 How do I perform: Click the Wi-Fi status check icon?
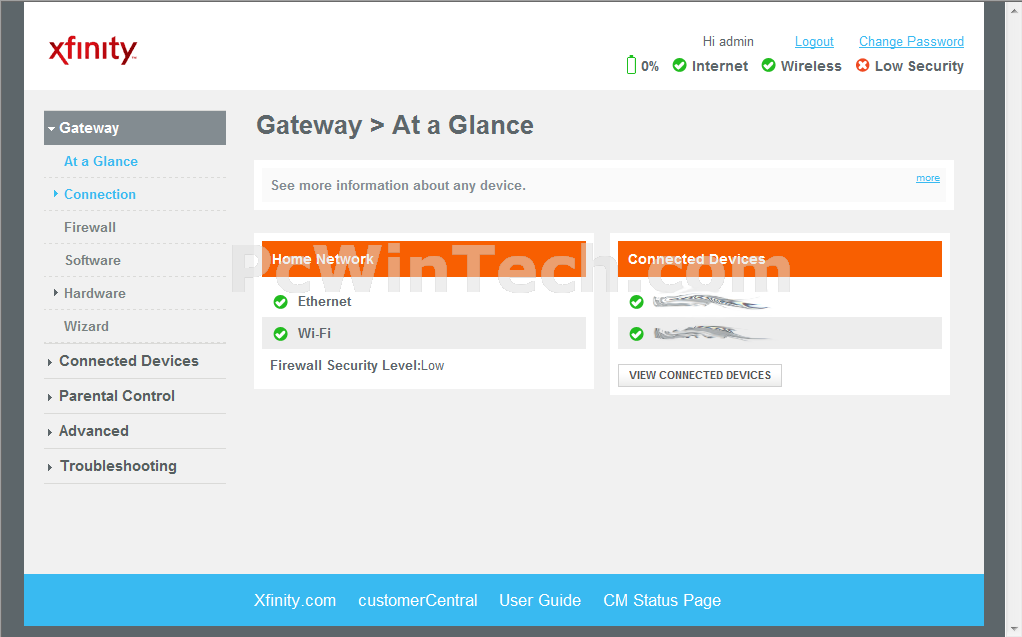[x=280, y=334]
